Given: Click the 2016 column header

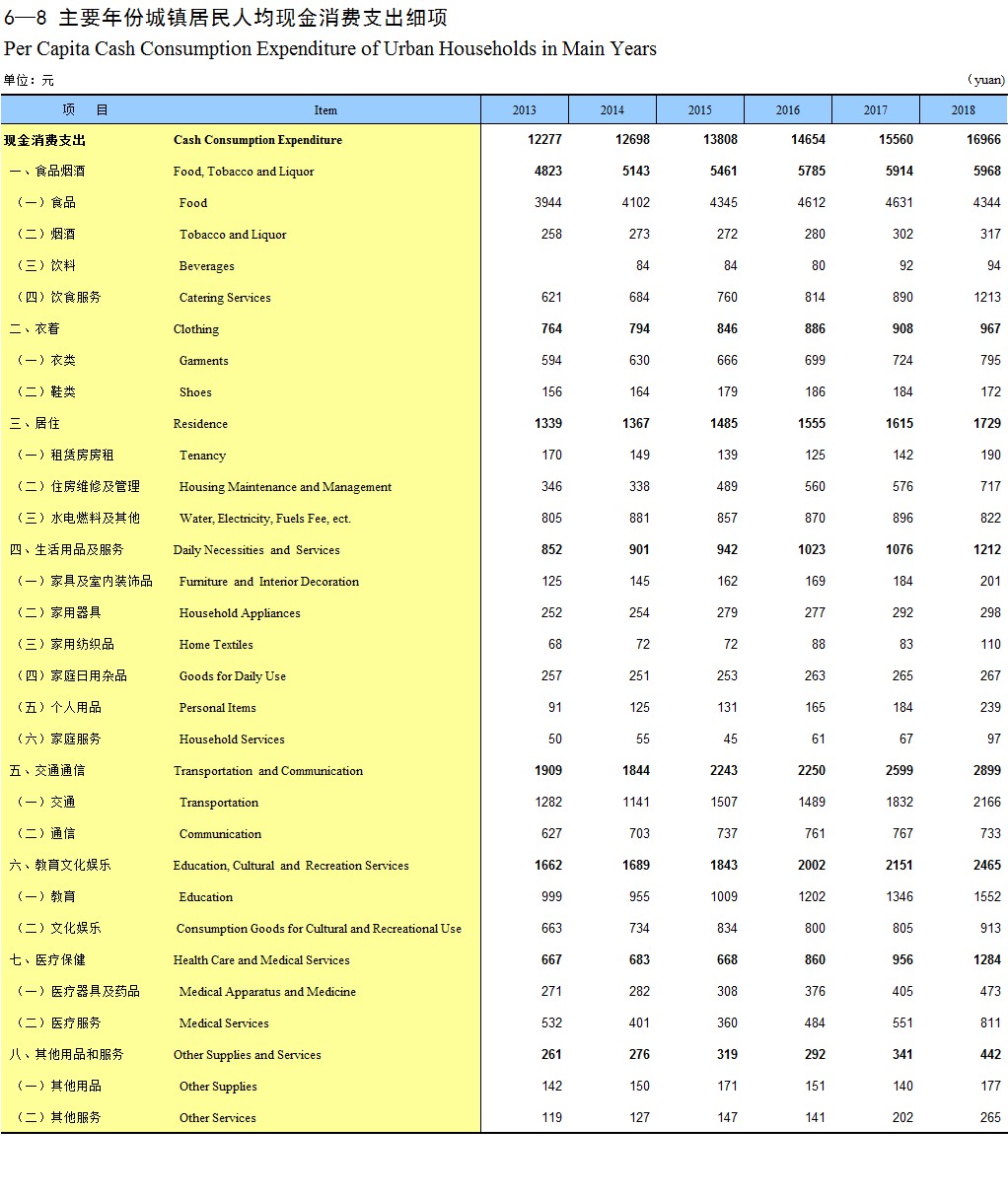Looking at the screenshot, I should pos(788,109).
